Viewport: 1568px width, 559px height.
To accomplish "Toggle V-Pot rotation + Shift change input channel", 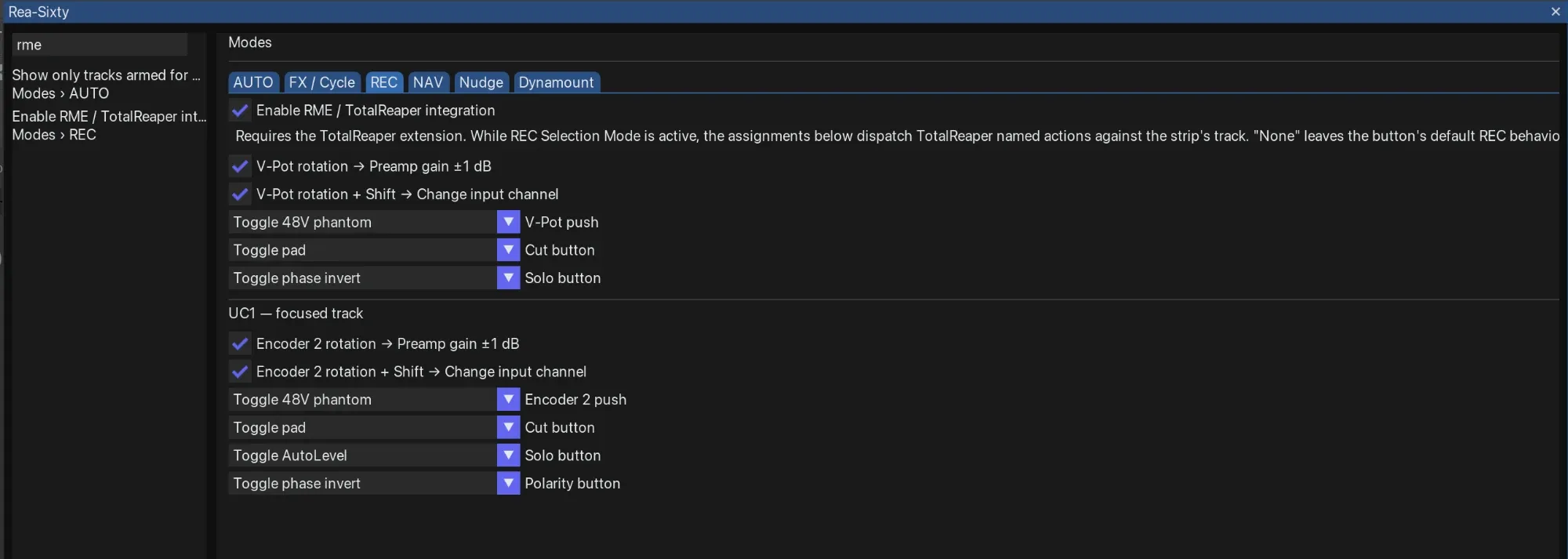I will (240, 194).
